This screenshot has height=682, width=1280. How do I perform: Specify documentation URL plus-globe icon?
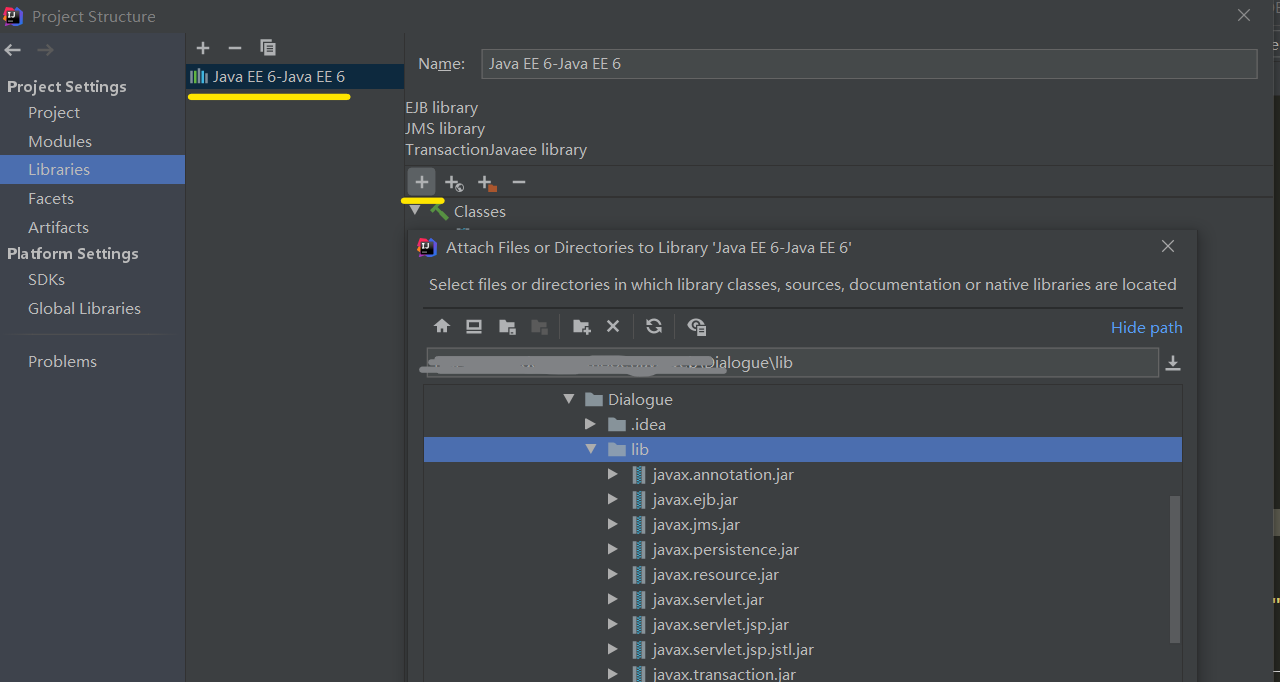tap(454, 183)
